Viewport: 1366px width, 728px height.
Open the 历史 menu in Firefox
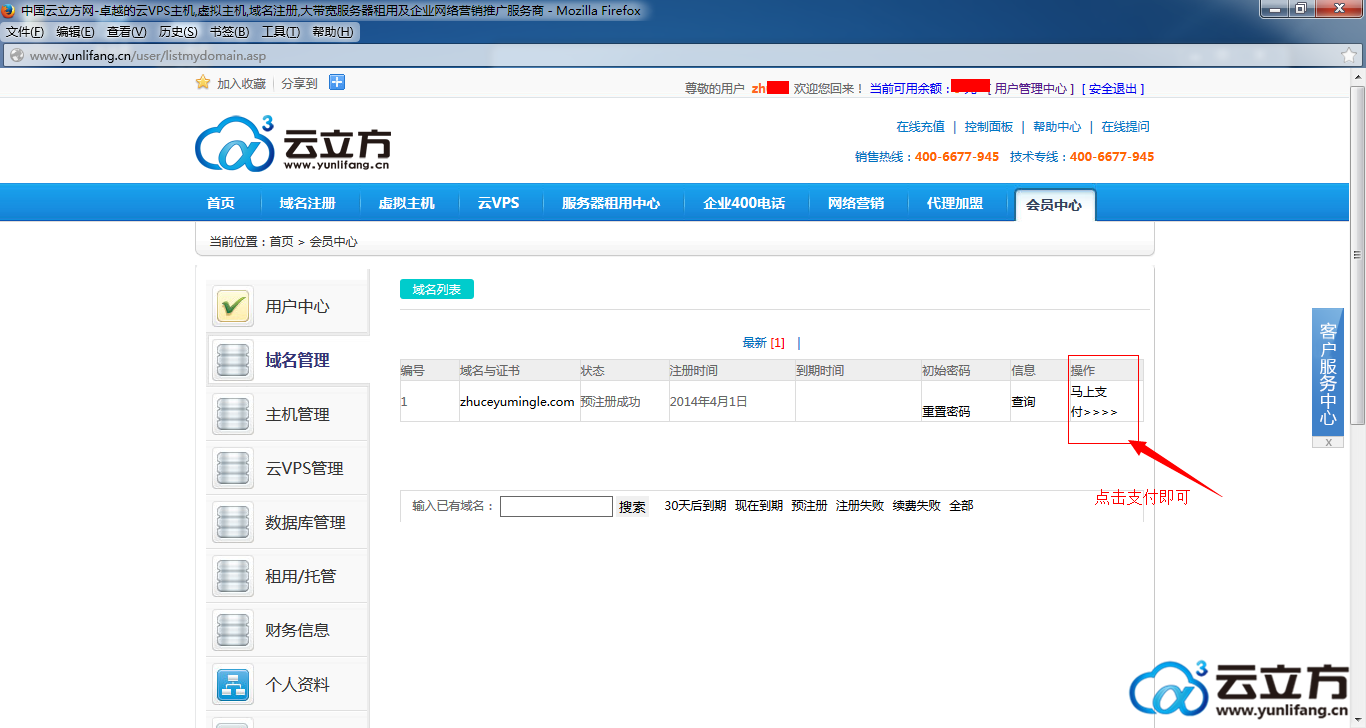click(178, 32)
